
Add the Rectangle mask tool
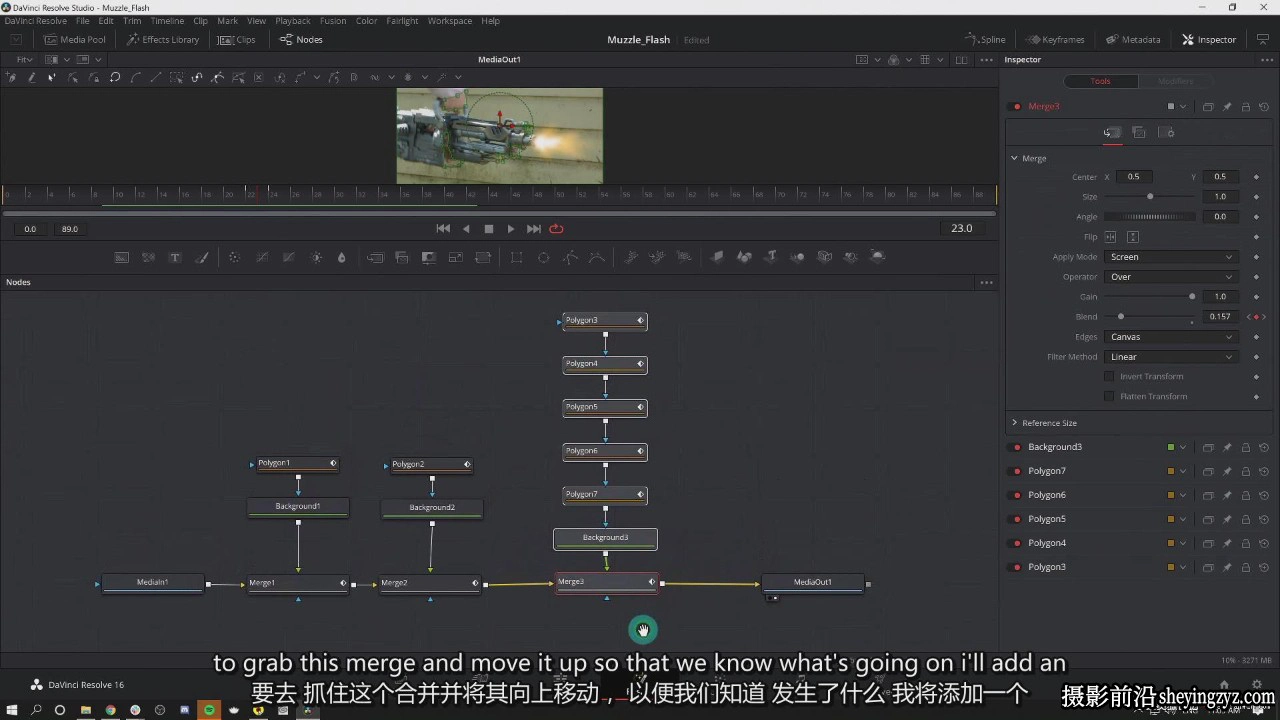click(x=517, y=257)
